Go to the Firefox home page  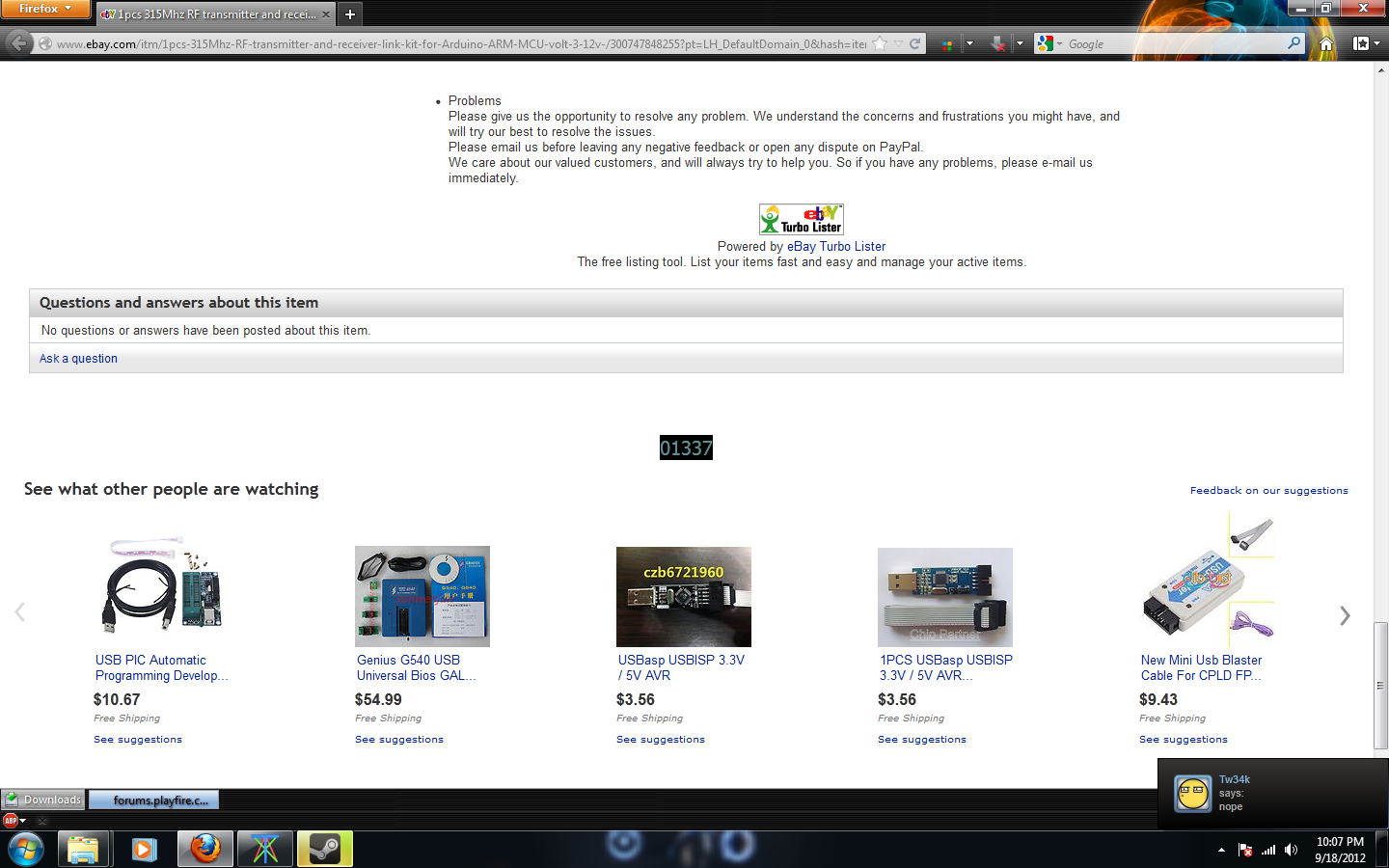(x=1326, y=43)
